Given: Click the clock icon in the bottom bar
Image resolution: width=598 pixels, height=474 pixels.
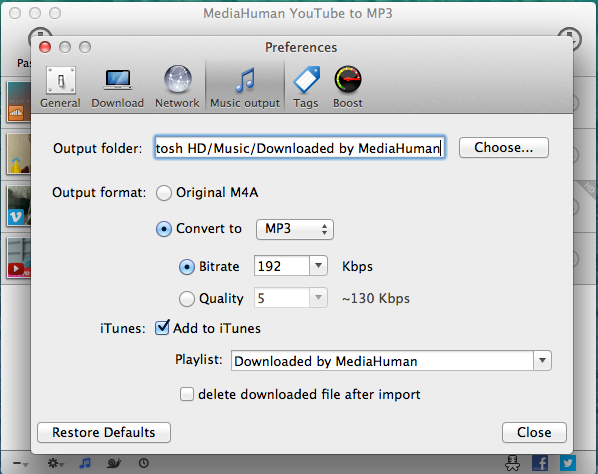Looking at the screenshot, I should (x=144, y=463).
